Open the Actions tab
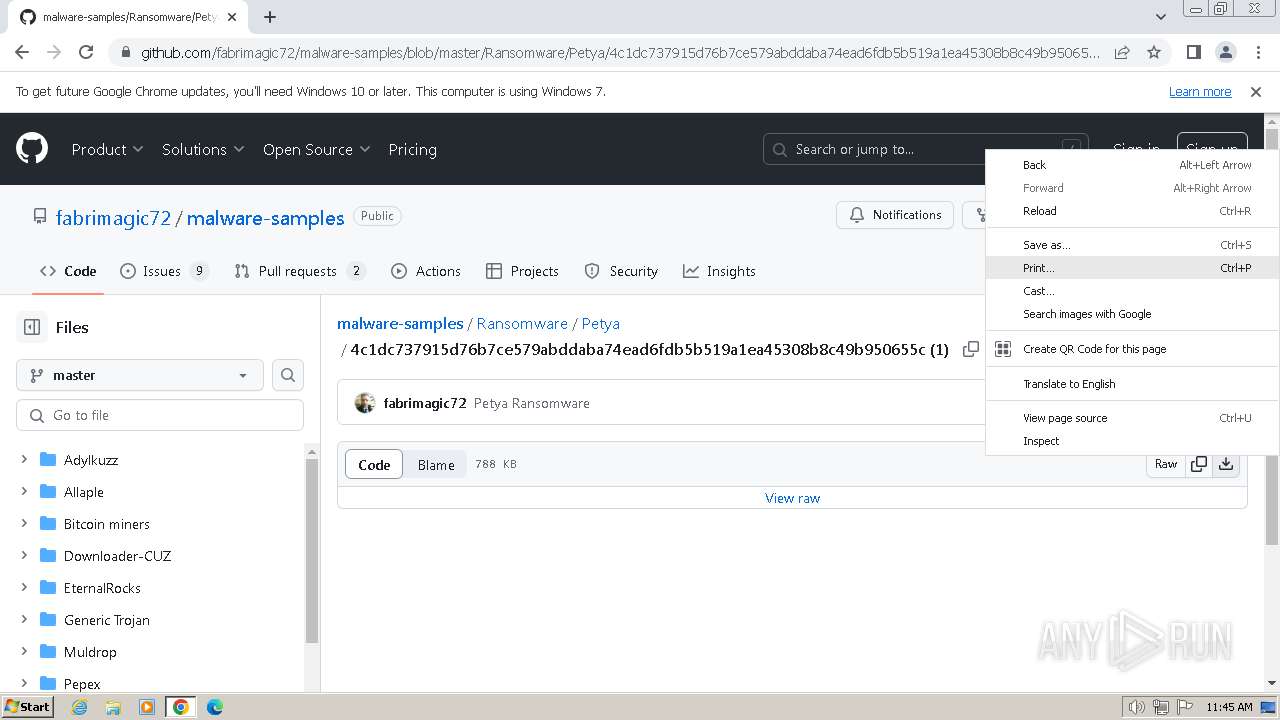 426,271
